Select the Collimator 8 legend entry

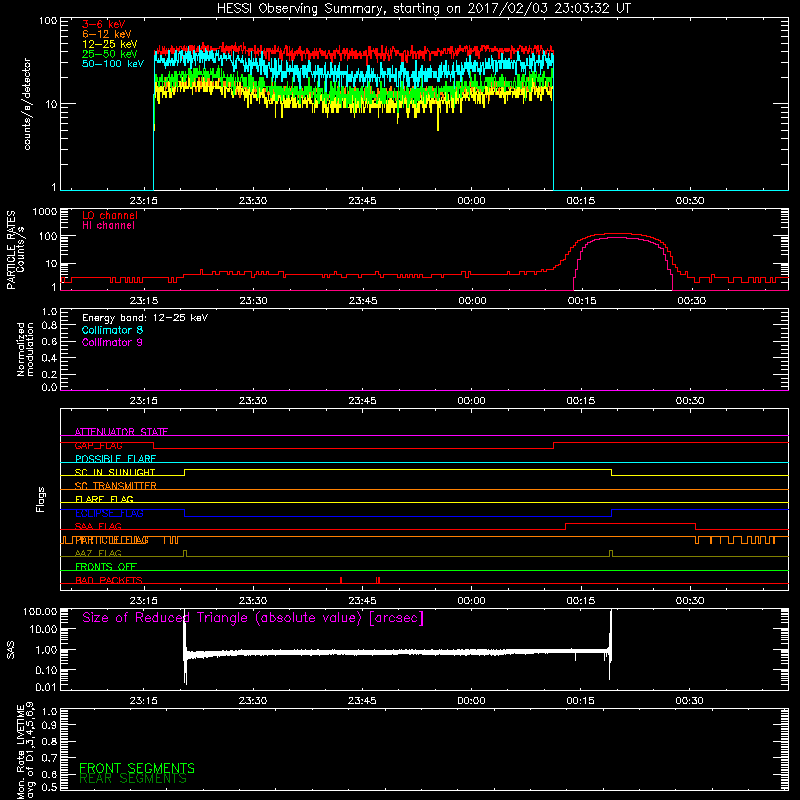point(112,330)
